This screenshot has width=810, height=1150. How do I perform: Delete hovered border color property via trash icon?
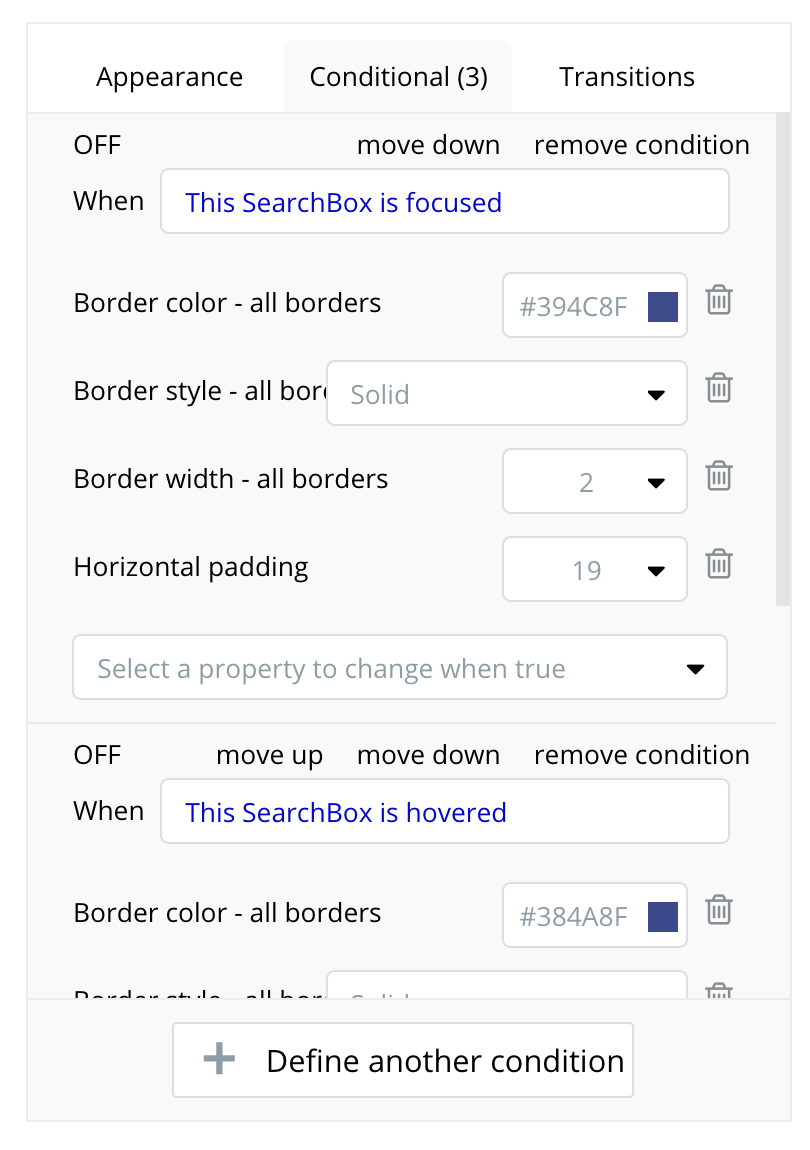point(718,910)
